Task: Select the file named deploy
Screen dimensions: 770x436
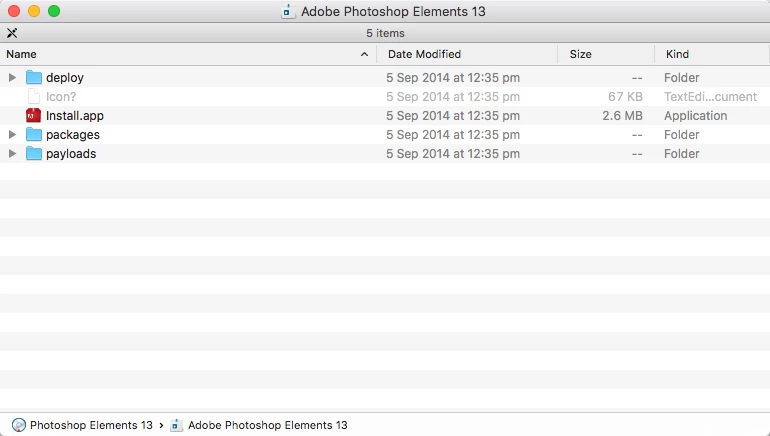Action: tap(65, 78)
